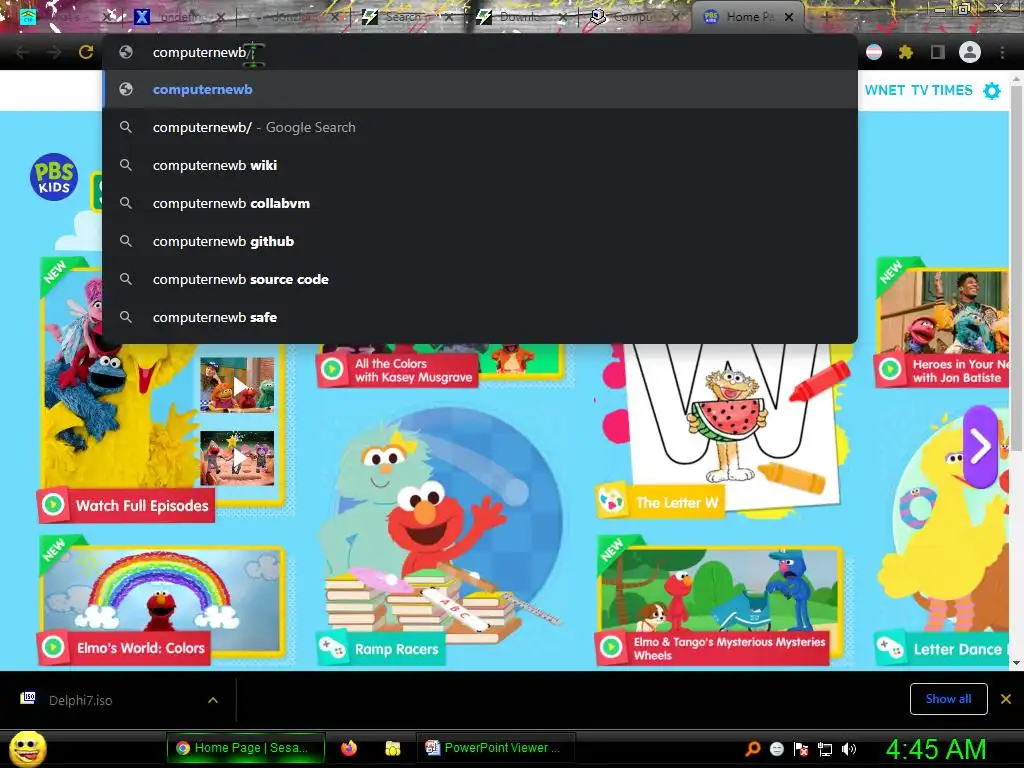
Task: Open the Chrome profile avatar
Action: 970,52
